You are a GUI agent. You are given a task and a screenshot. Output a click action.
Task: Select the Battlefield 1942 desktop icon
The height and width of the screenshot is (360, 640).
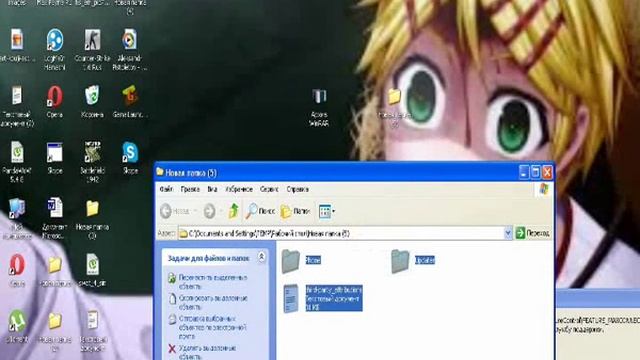pos(92,153)
